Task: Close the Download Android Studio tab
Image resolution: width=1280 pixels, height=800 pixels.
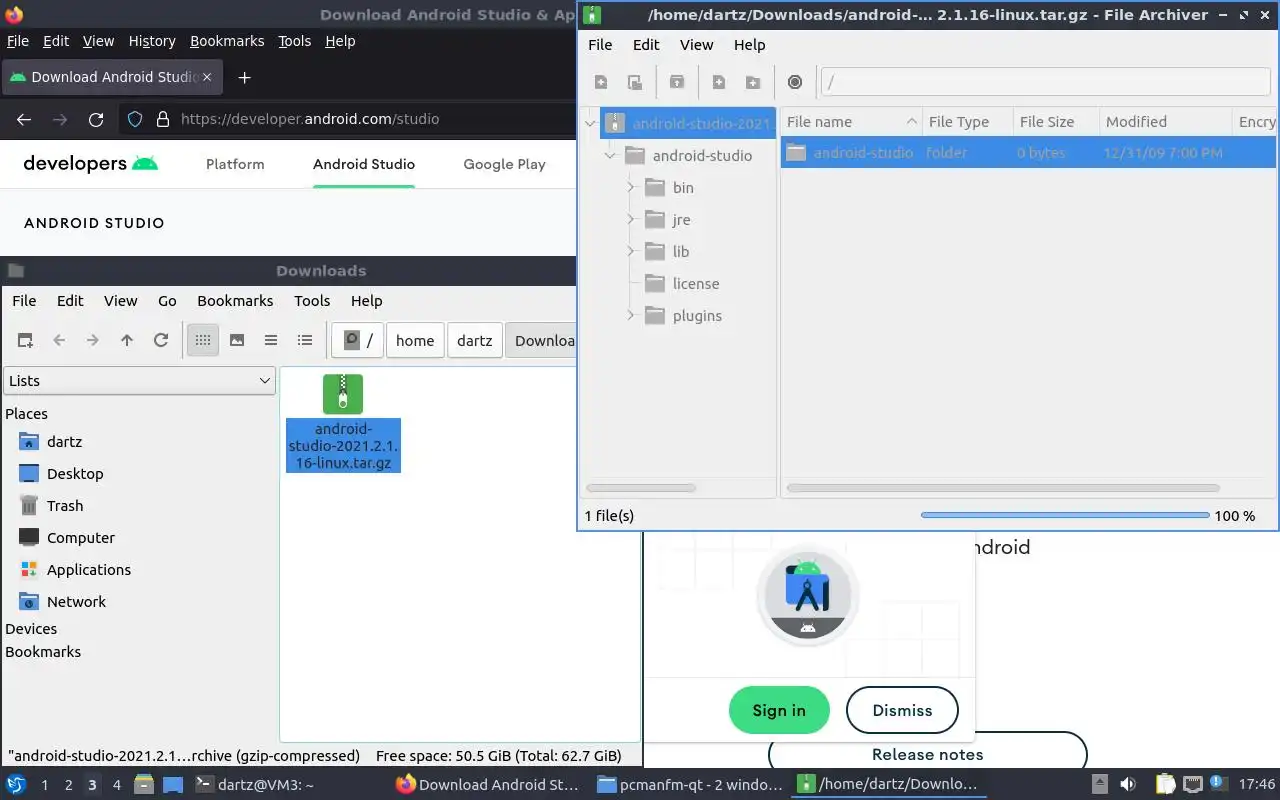Action: click(207, 77)
